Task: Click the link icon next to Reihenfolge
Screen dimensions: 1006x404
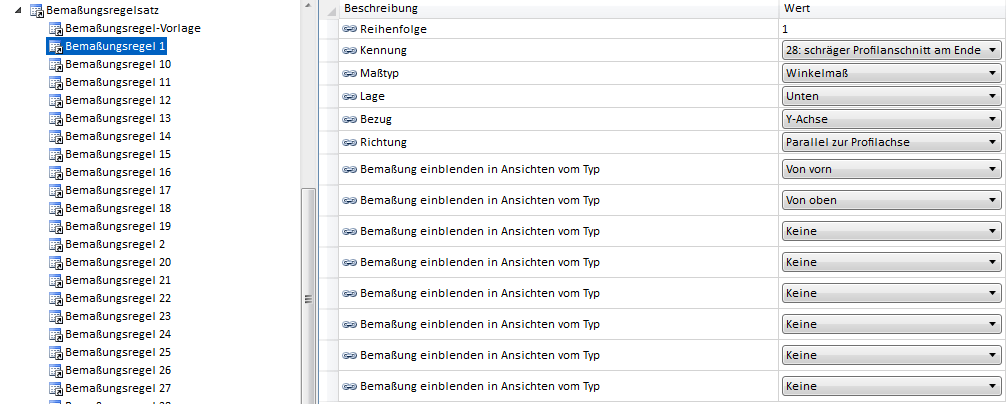Action: click(x=350, y=29)
